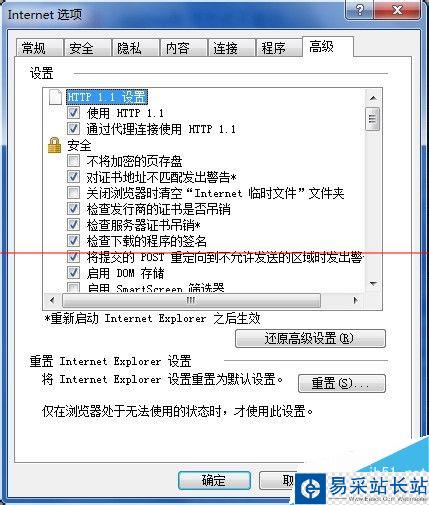
Task: Click the up arrow of vertical scrollbar
Action: (x=373, y=98)
